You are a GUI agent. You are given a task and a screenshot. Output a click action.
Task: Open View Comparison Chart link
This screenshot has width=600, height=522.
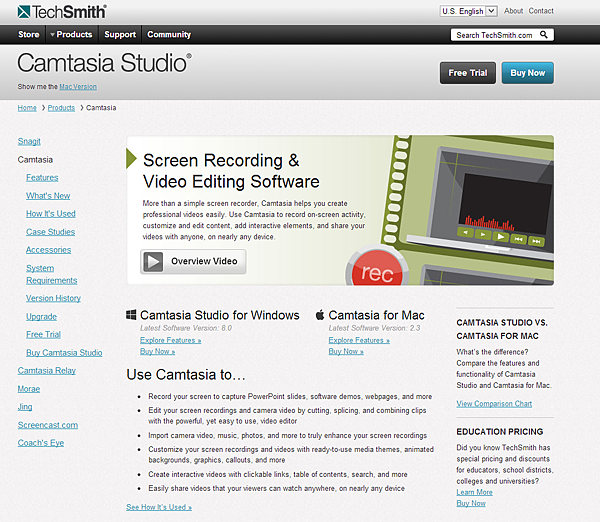[x=494, y=404]
